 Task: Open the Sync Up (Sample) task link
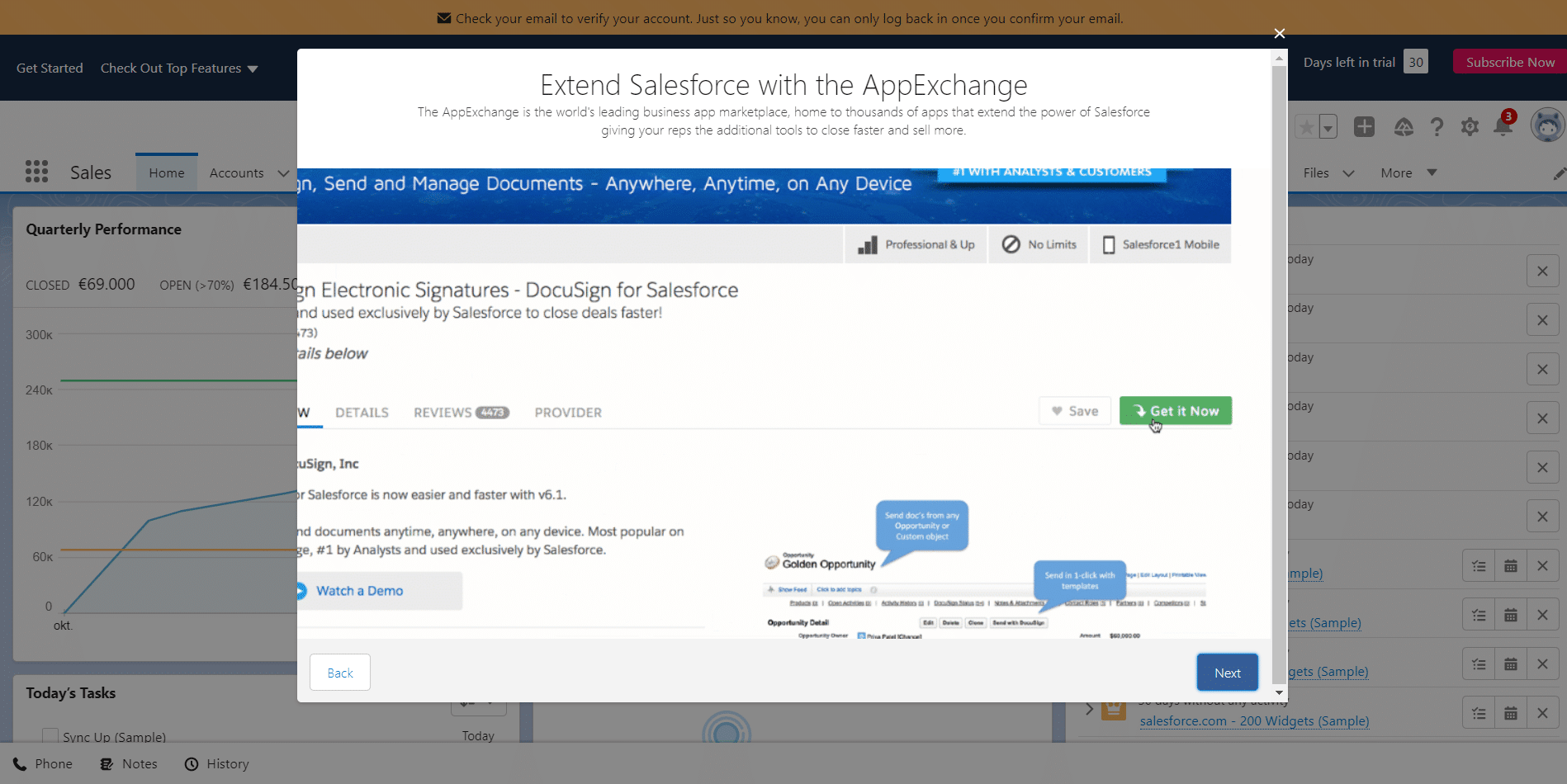(x=114, y=737)
